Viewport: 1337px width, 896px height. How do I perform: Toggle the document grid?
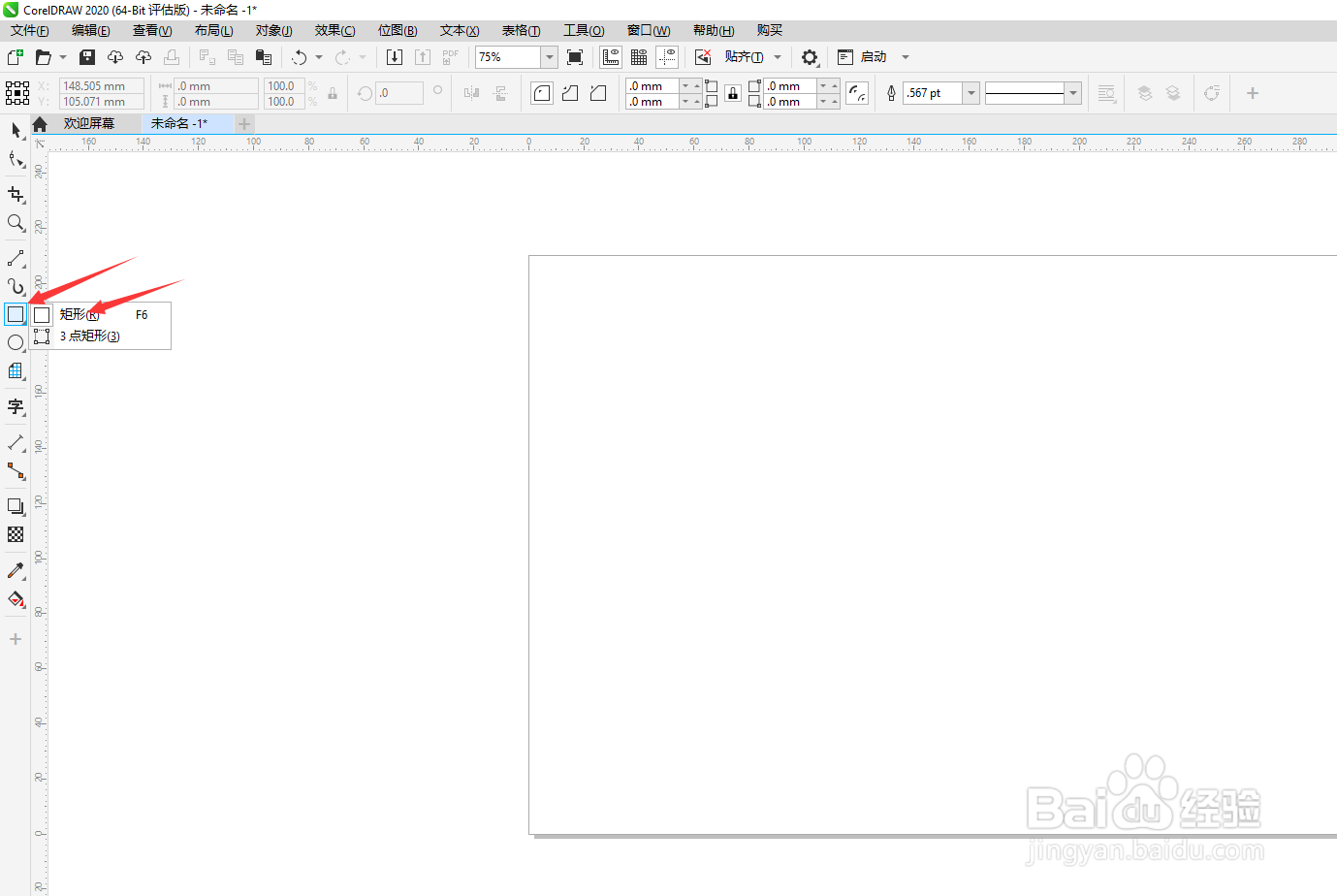point(638,56)
